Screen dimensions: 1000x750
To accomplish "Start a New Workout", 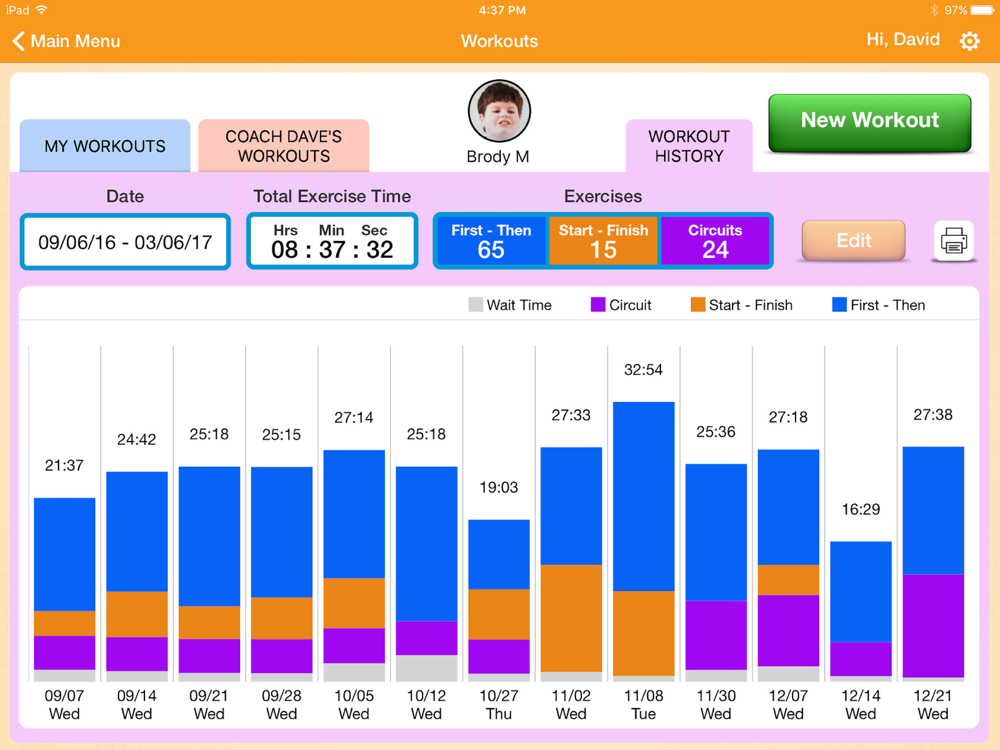I will click(x=869, y=122).
